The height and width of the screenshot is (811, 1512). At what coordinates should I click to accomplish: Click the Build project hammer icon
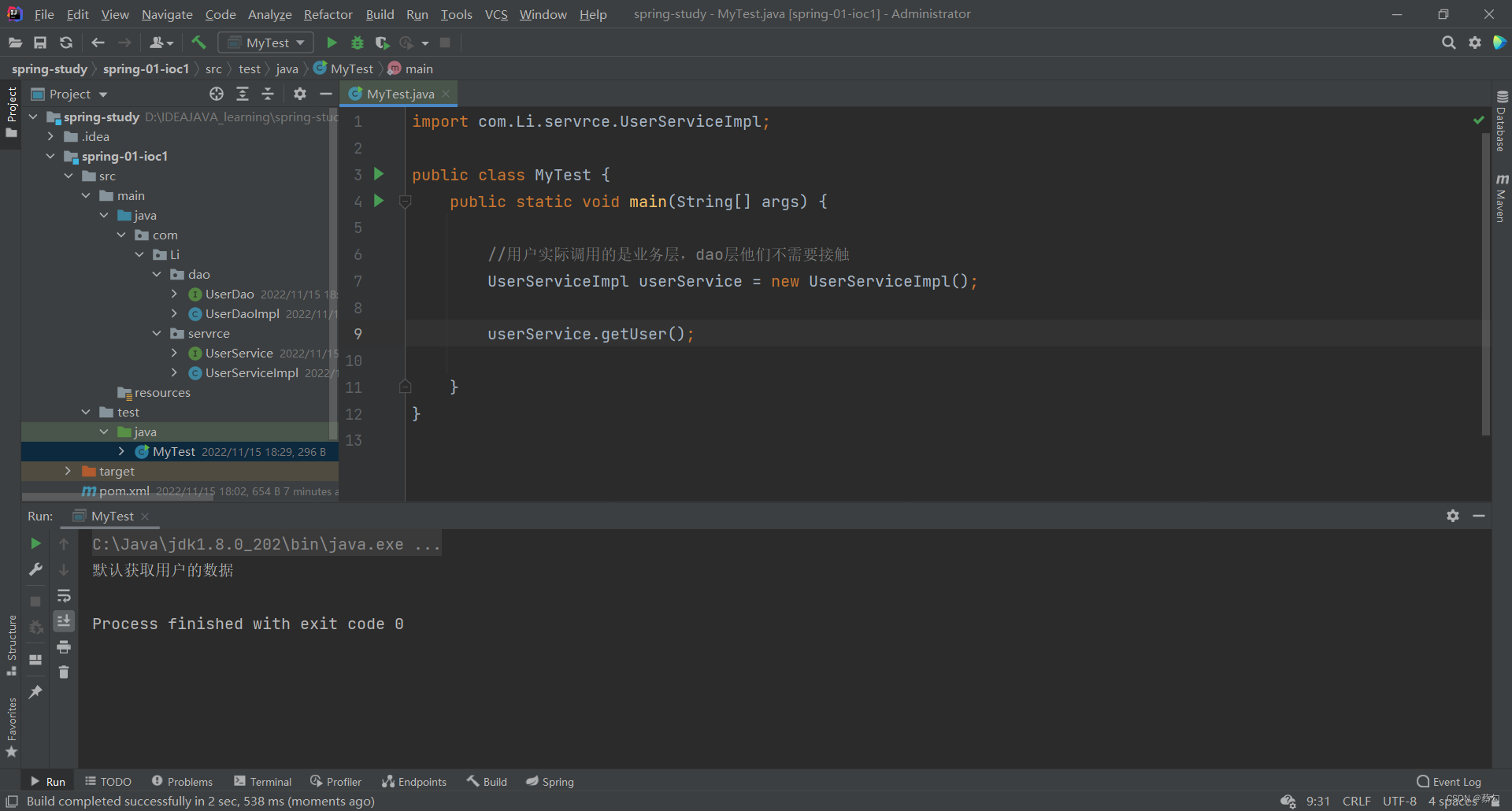tap(198, 43)
